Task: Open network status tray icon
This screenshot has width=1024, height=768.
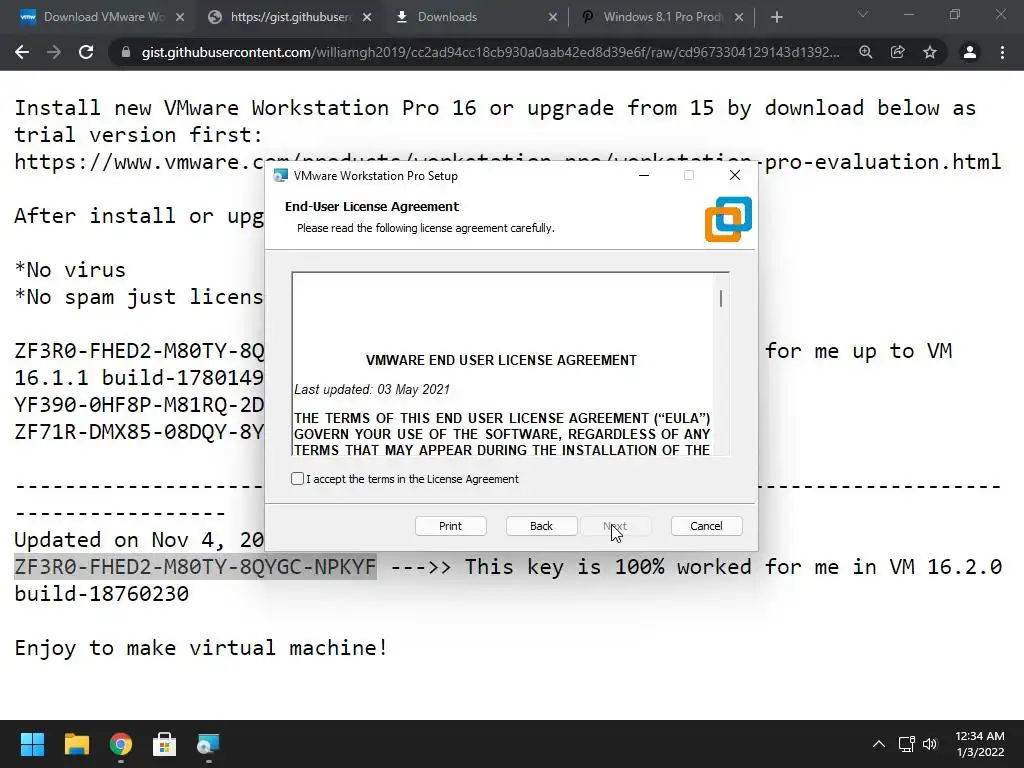Action: pos(906,744)
